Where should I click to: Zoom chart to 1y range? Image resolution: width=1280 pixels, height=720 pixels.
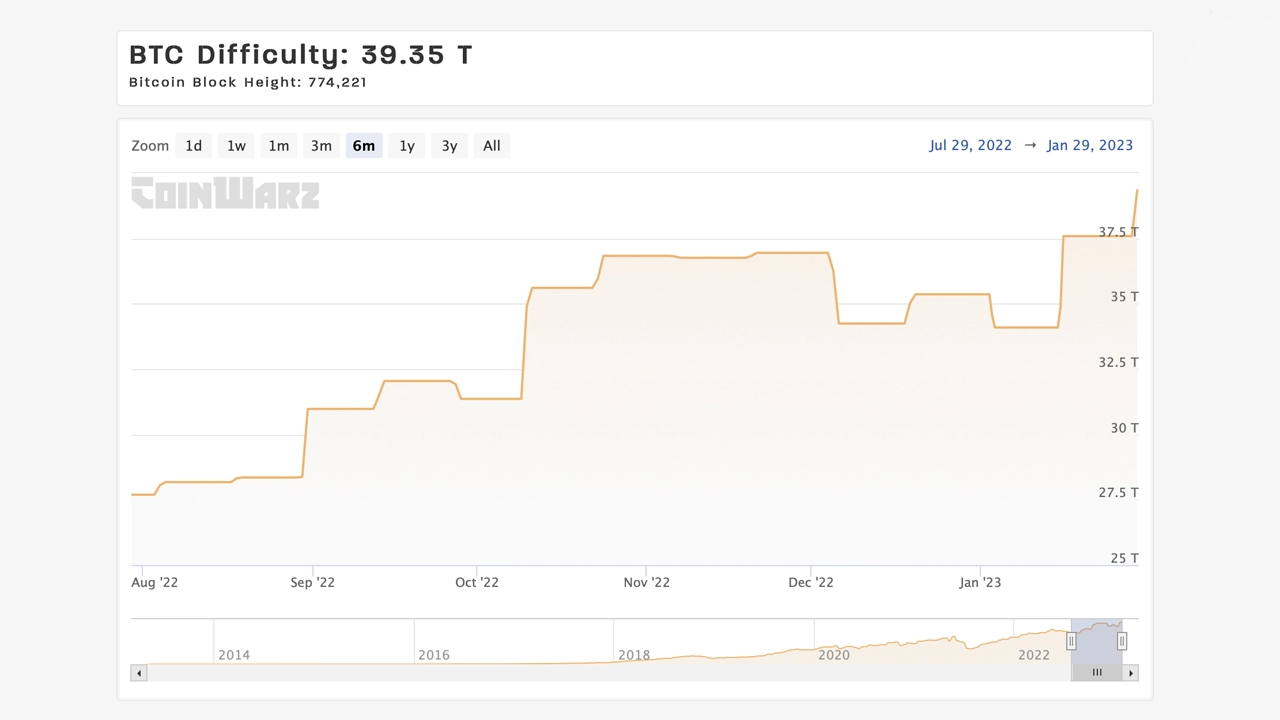[407, 146]
